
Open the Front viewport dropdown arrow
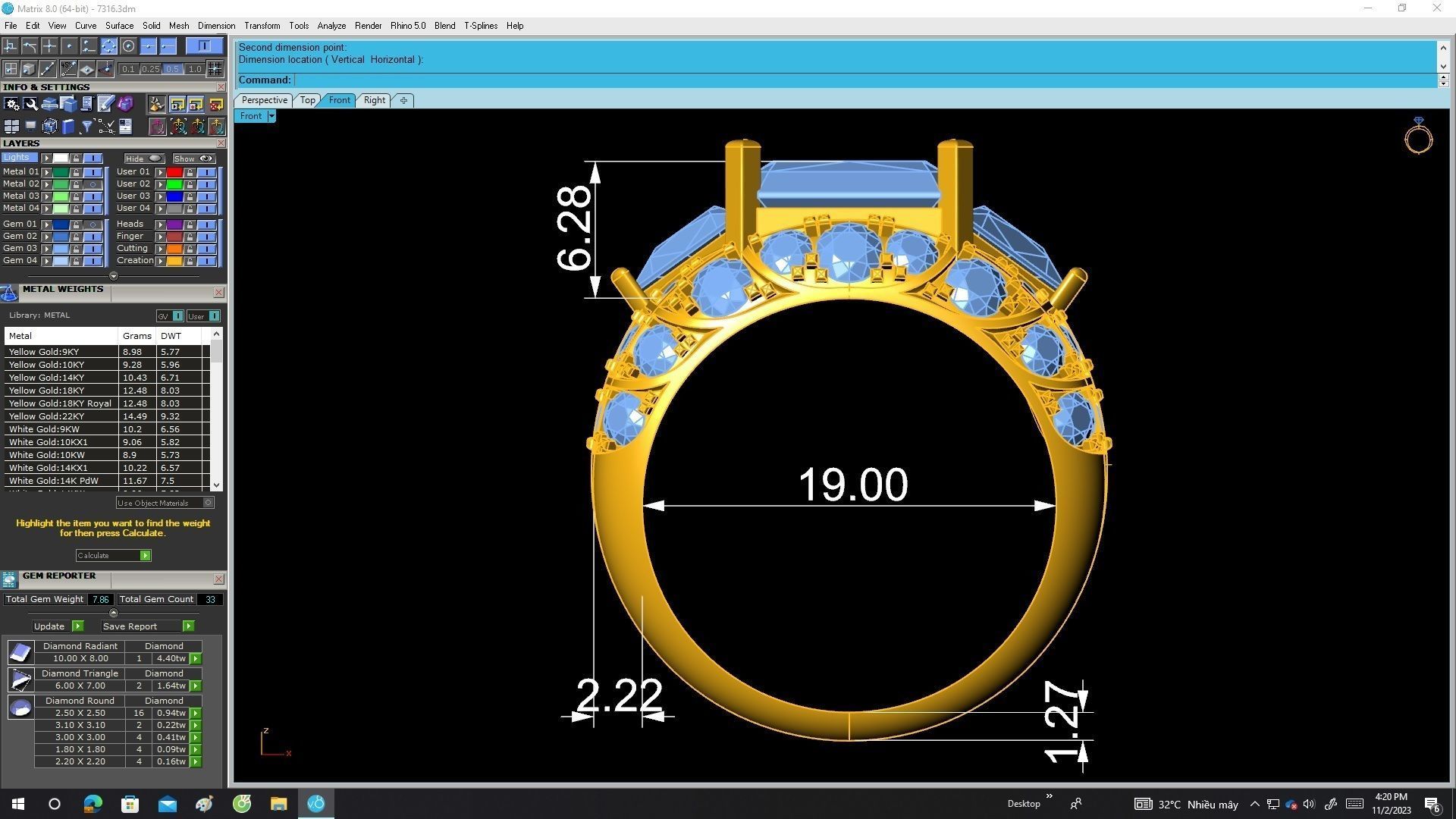(271, 116)
